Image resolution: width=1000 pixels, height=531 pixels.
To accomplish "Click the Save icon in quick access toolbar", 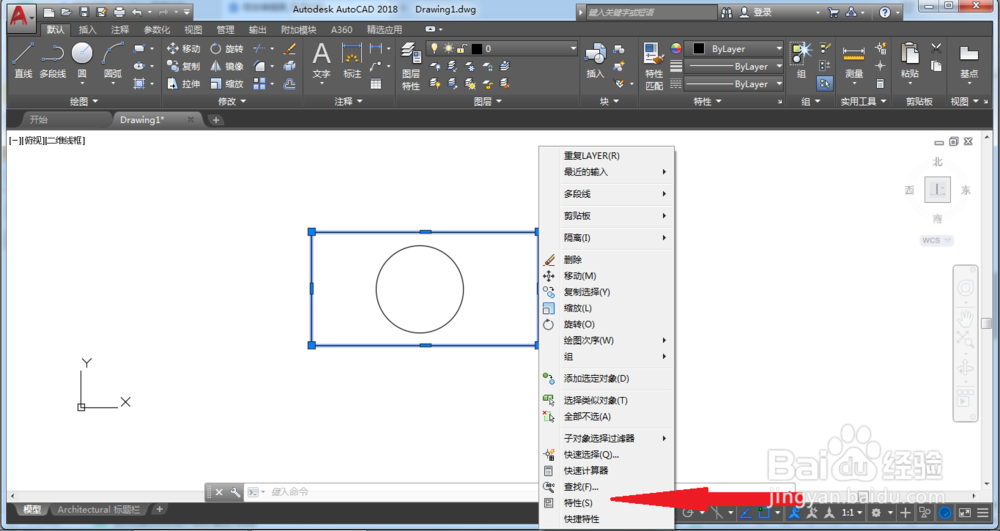I will tap(84, 12).
